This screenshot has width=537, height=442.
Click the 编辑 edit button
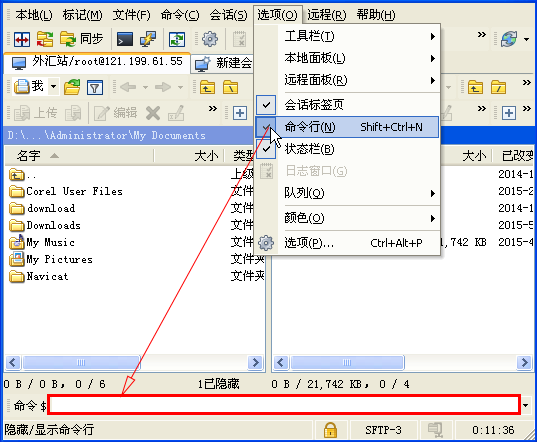click(116, 113)
